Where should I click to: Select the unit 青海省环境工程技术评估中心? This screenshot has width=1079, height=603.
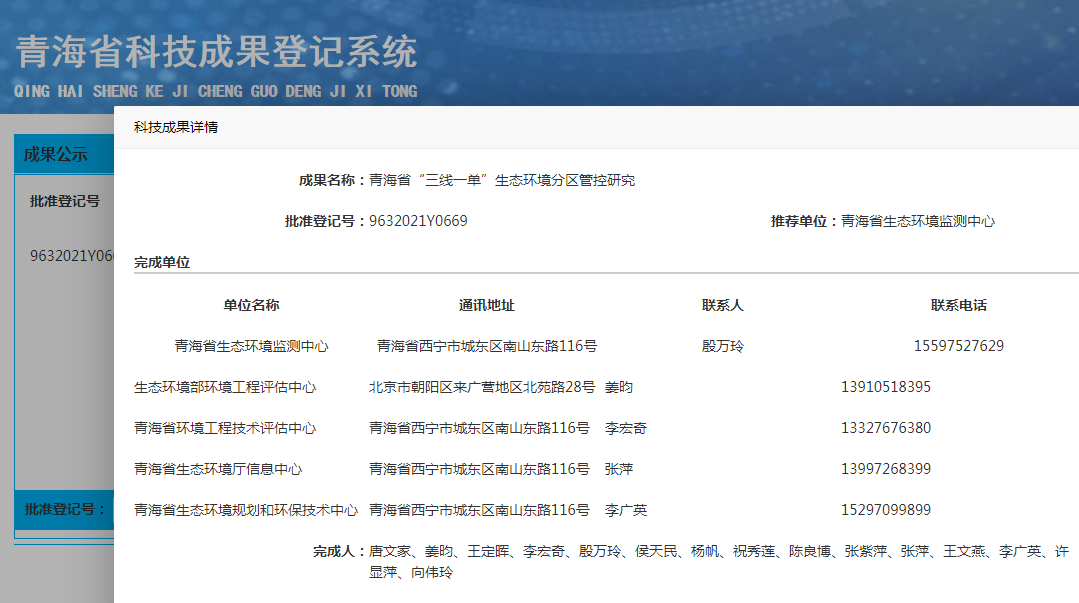(x=225, y=428)
